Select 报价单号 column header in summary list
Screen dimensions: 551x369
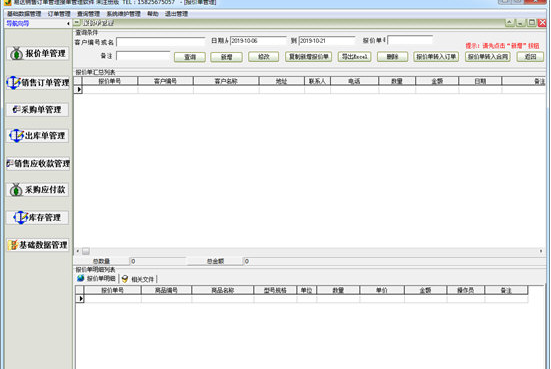coord(110,81)
